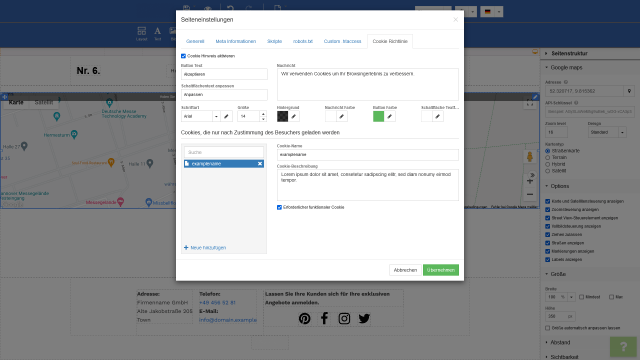Image resolution: width=640 pixels, height=360 pixels.
Task: Edit the Nachricht Farbe with its pencil
Action: coord(342,116)
